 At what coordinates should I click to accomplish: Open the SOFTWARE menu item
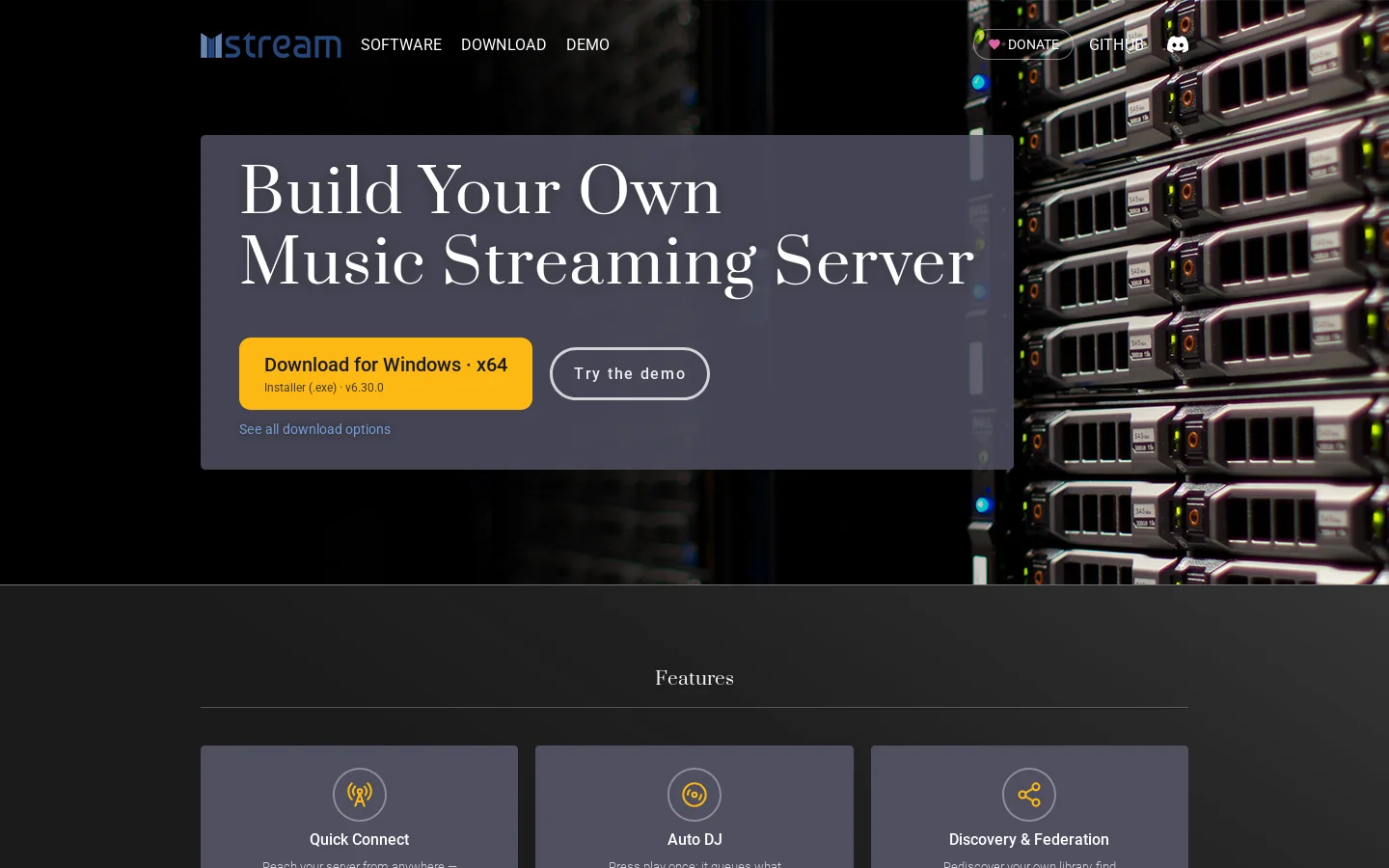(401, 44)
